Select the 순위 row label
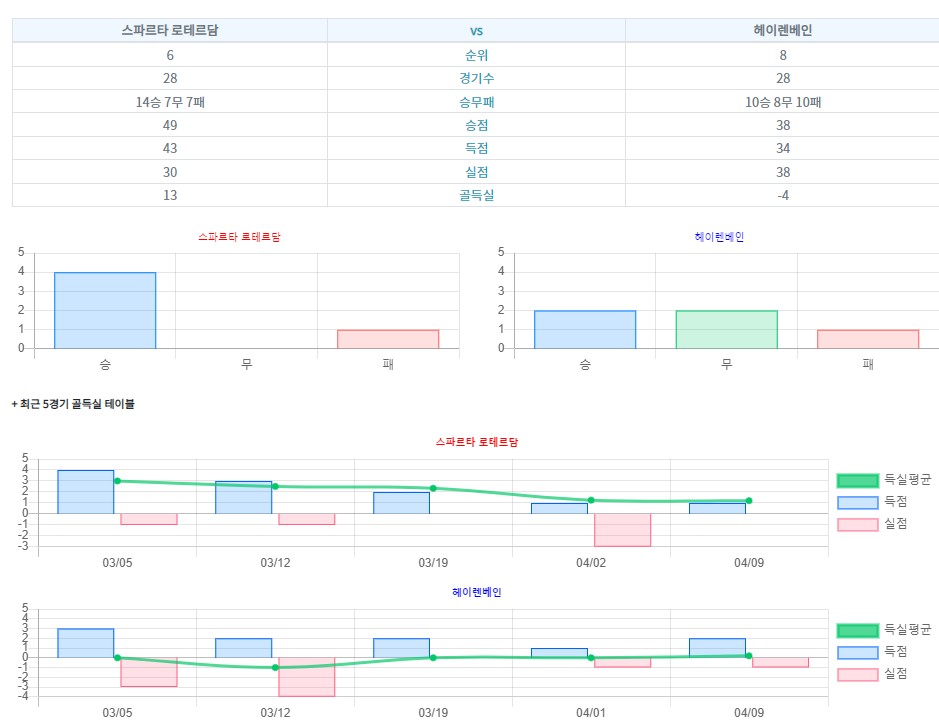 pos(476,55)
